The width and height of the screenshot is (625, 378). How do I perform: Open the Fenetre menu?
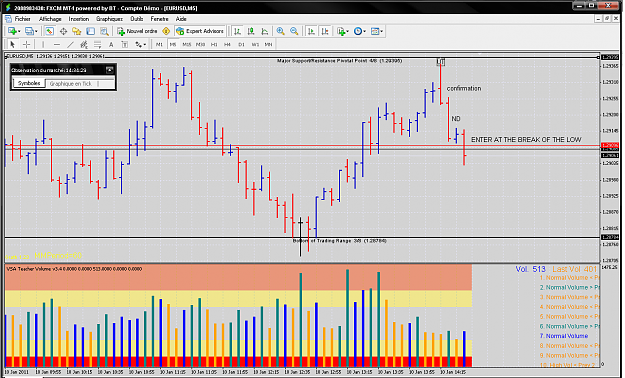(159, 19)
